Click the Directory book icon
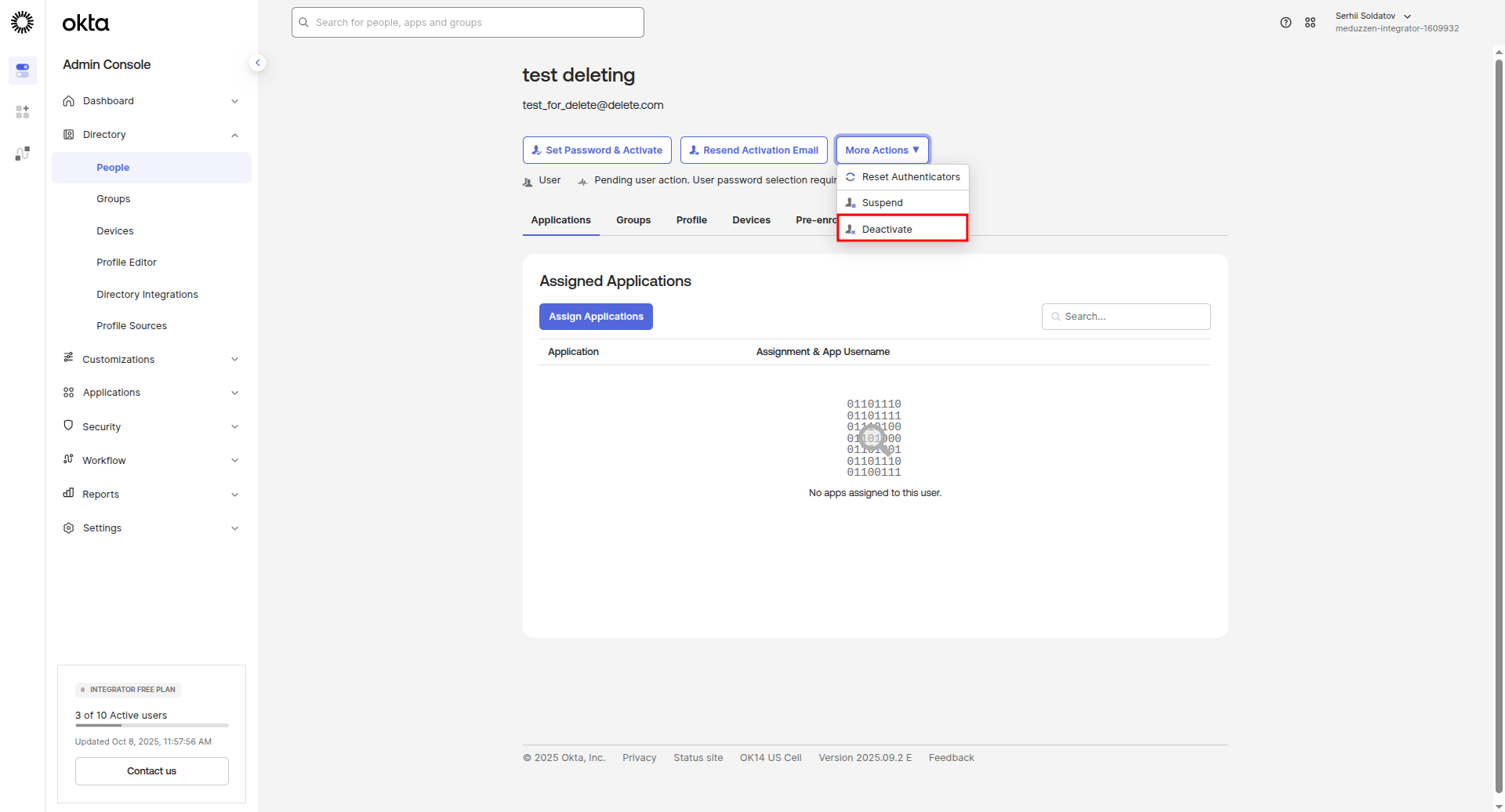This screenshot has height=812, width=1505. (69, 135)
